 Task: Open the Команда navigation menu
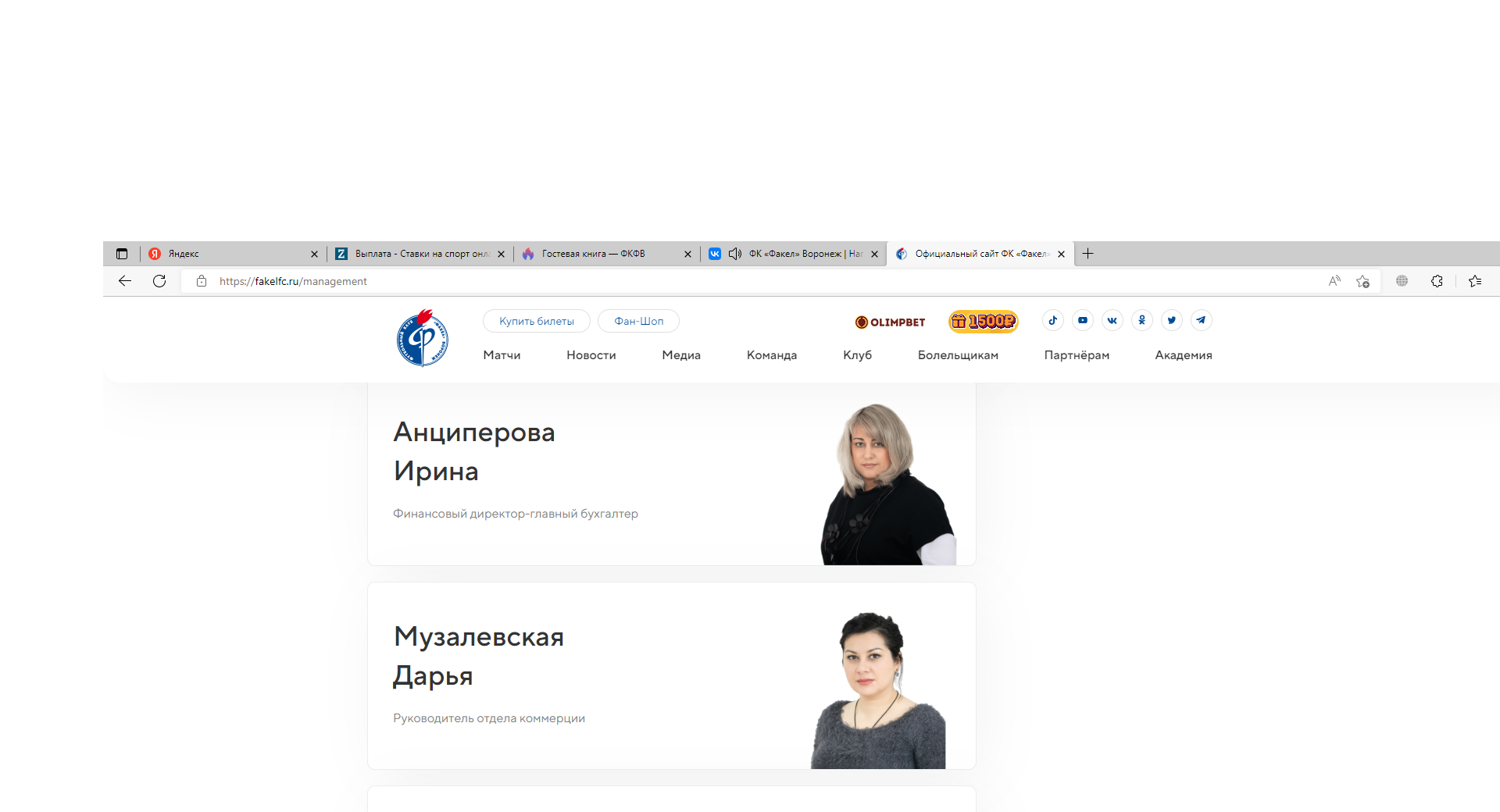tap(771, 355)
